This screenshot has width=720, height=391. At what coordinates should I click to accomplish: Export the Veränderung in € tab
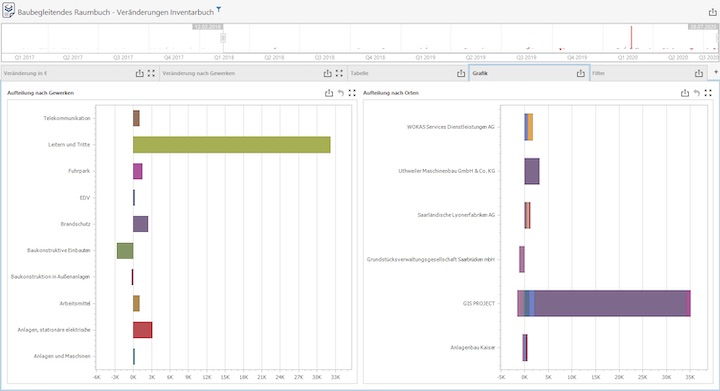(x=140, y=73)
